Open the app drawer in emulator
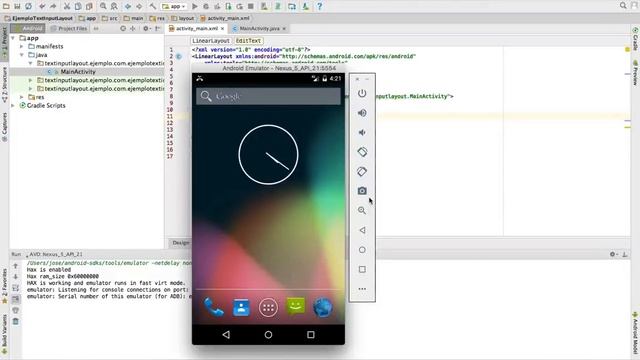 pos(268,308)
